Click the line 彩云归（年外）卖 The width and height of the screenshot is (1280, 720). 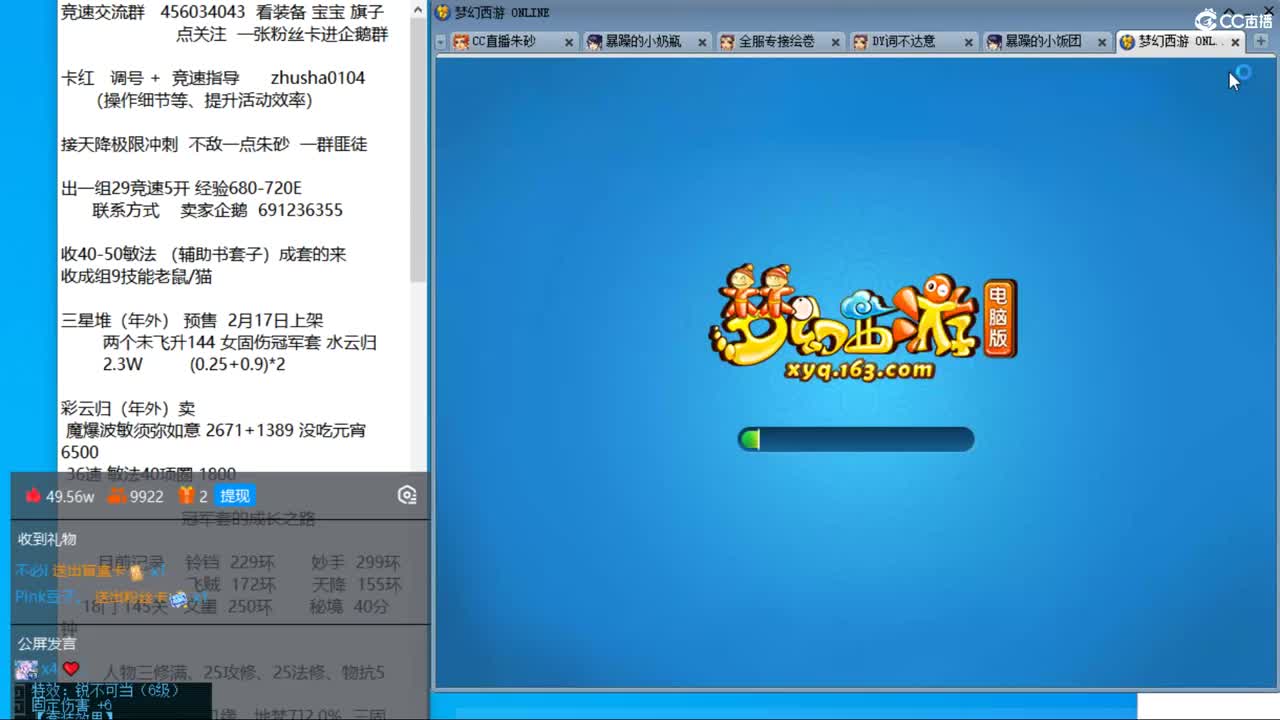[128, 409]
